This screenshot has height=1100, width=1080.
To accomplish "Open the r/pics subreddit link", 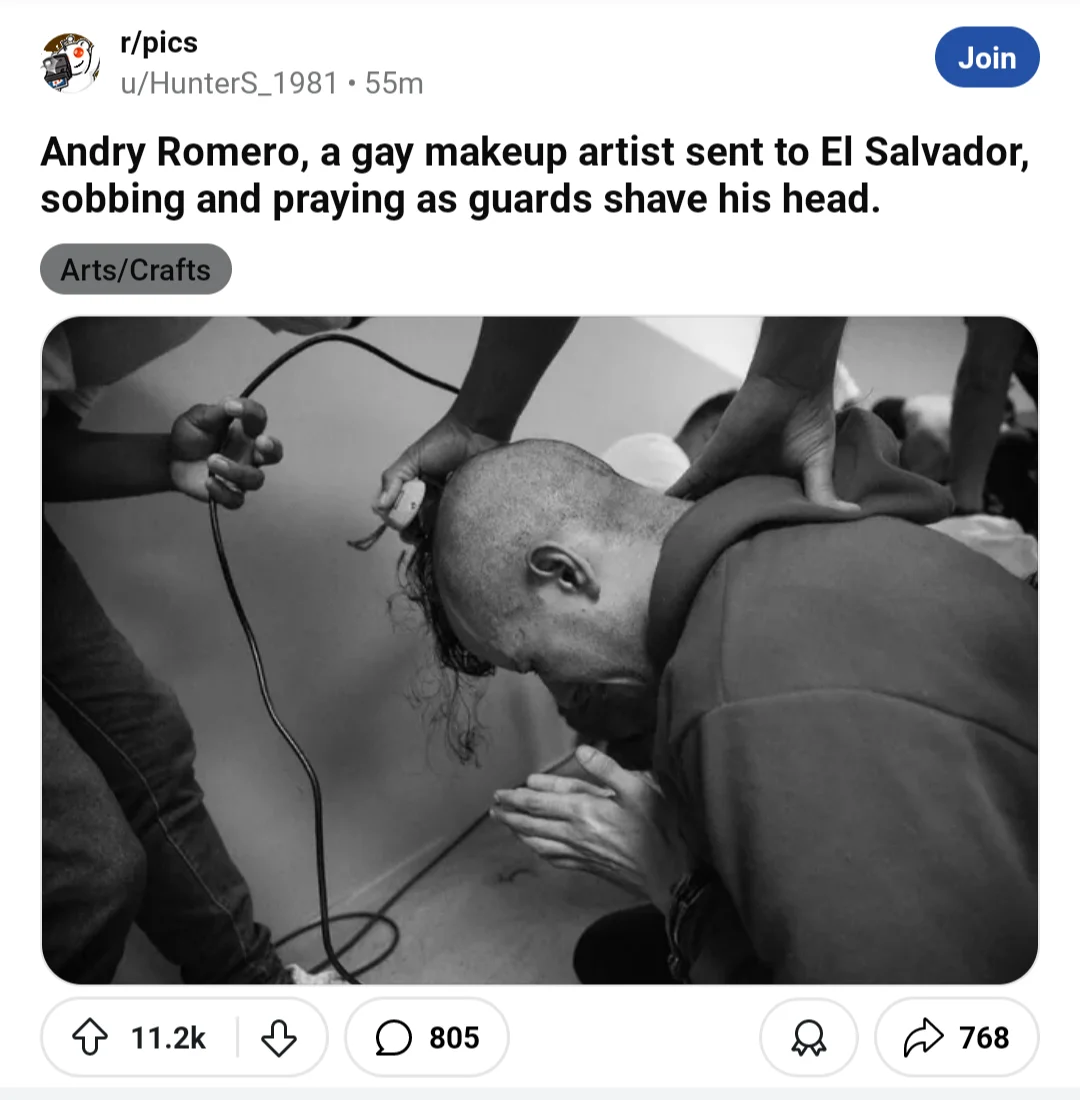I will [159, 43].
